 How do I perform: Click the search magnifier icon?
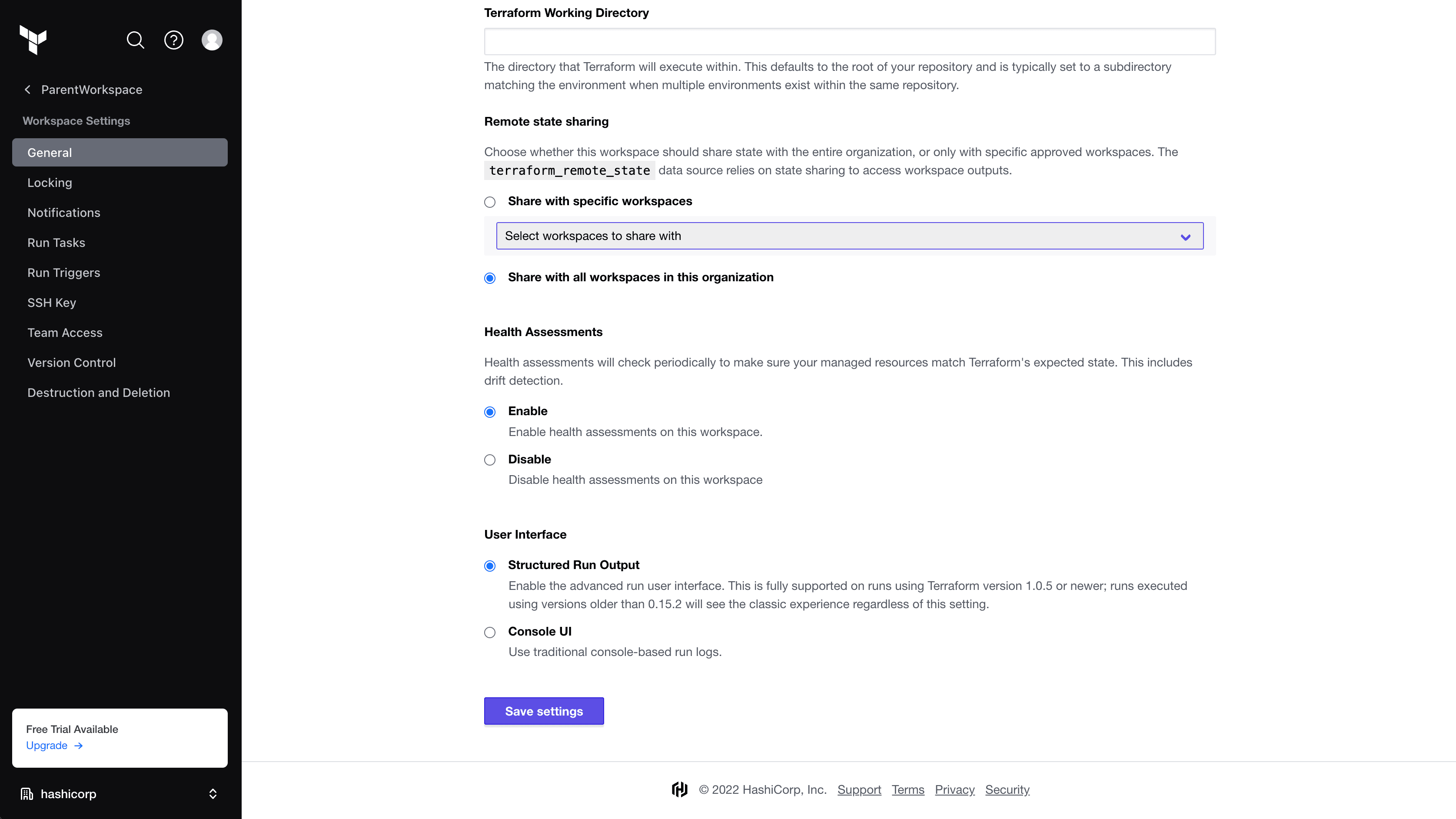[136, 40]
